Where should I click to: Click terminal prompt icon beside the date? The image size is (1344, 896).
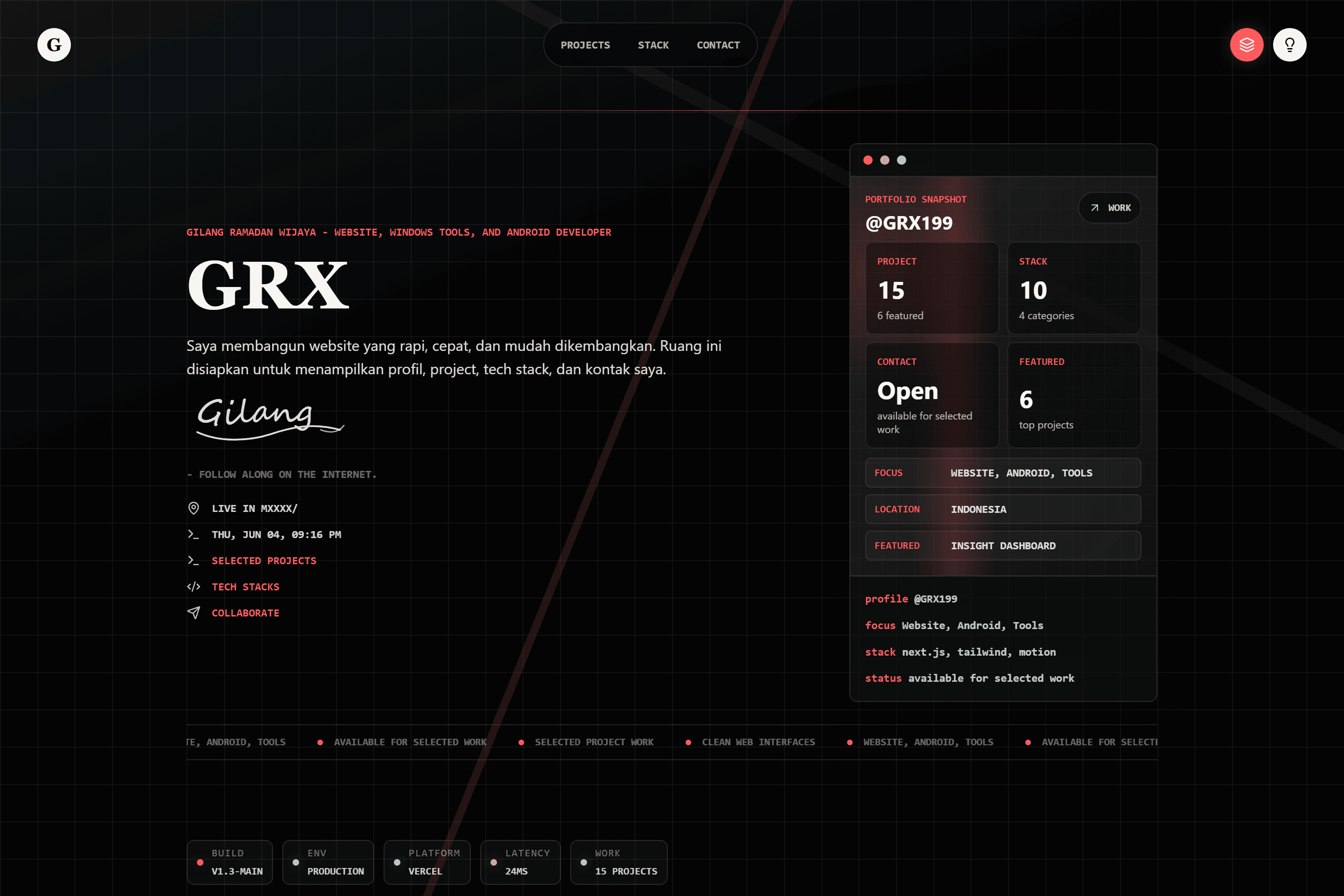click(194, 534)
